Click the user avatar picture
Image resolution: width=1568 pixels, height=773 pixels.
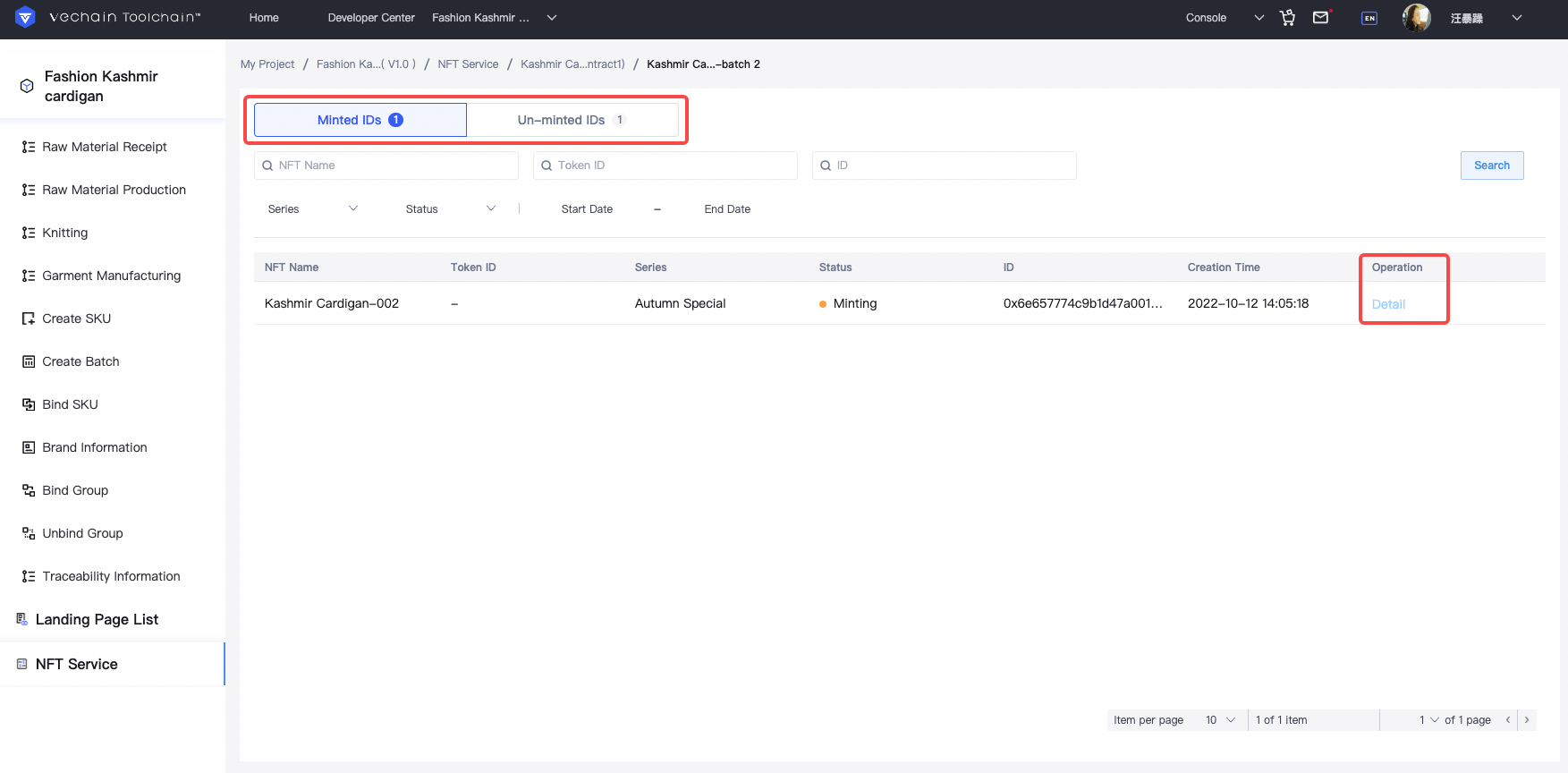(1417, 17)
